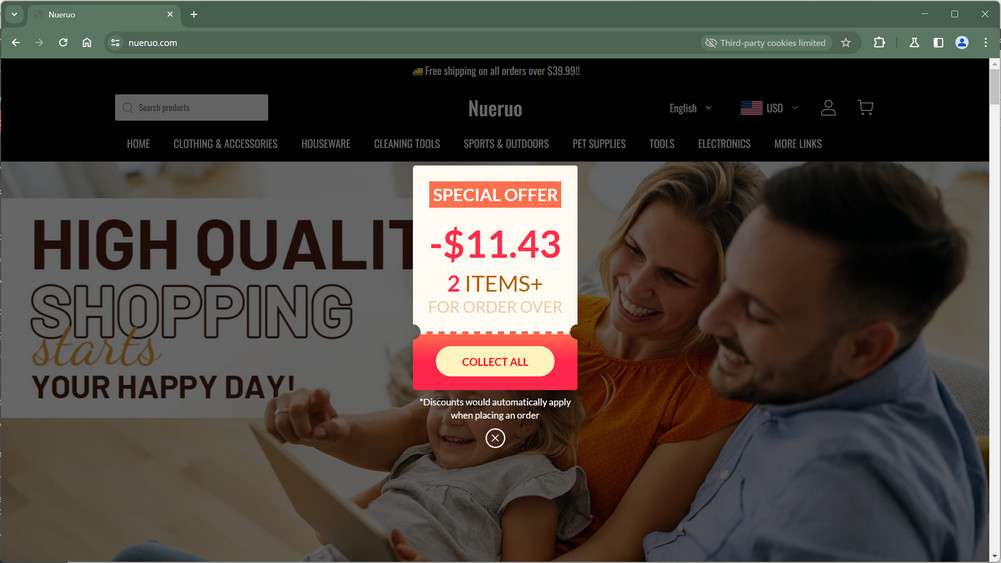Expand the USD currency dropdown

pyautogui.click(x=769, y=108)
